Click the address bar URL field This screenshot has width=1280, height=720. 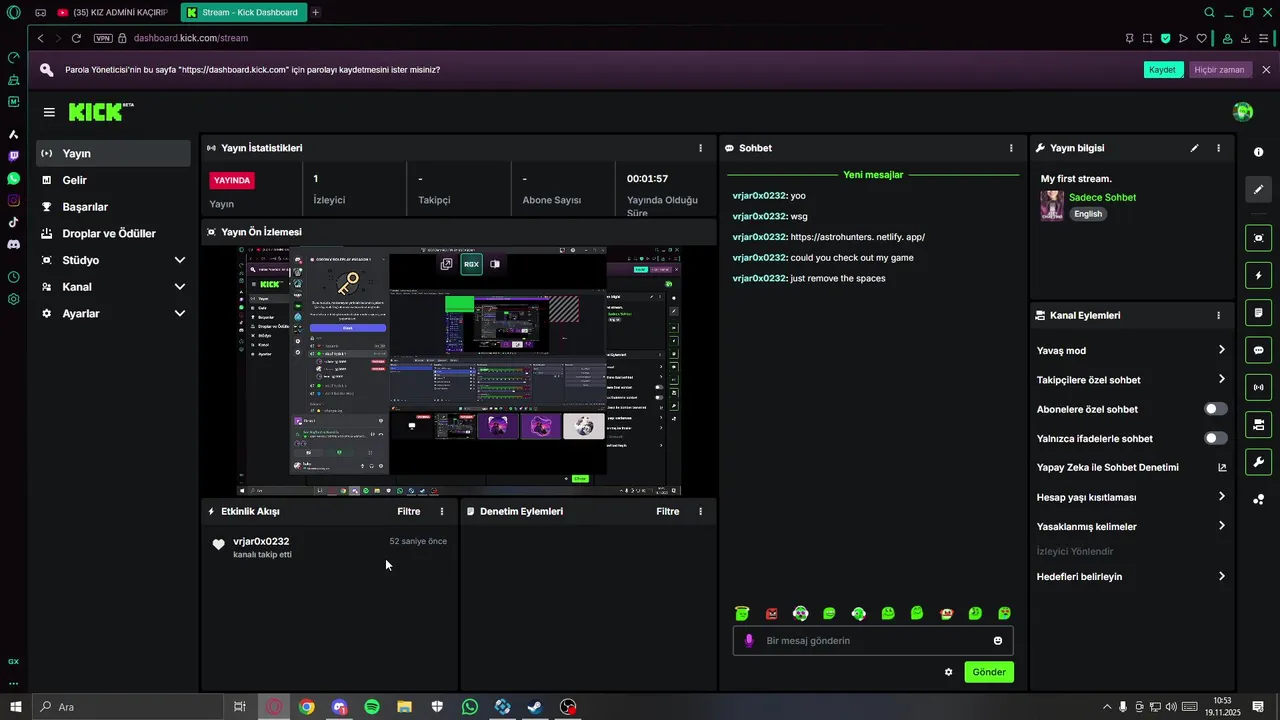pos(620,38)
